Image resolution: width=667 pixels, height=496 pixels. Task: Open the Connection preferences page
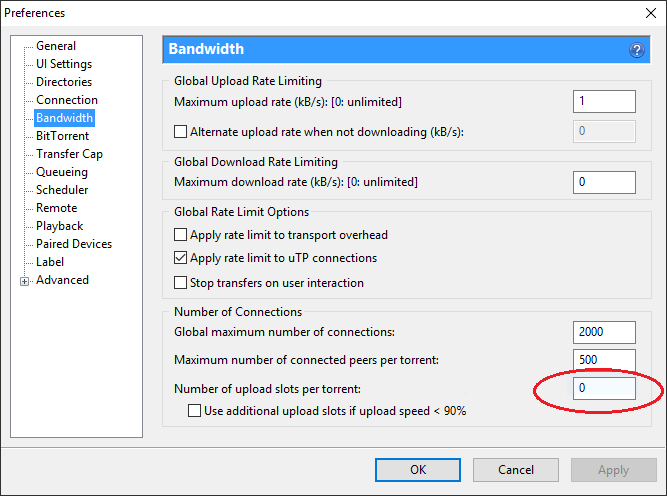67,100
